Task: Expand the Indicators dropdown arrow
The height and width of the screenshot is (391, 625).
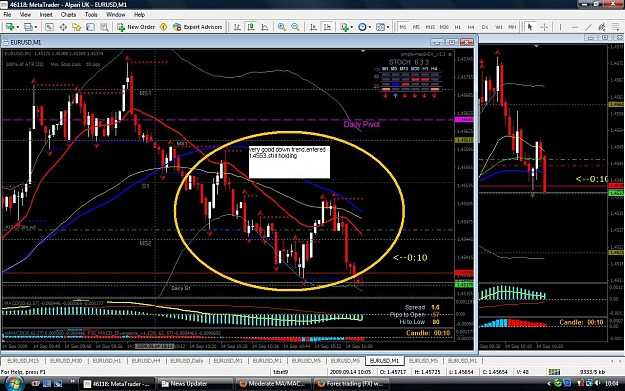Action: coord(352,27)
